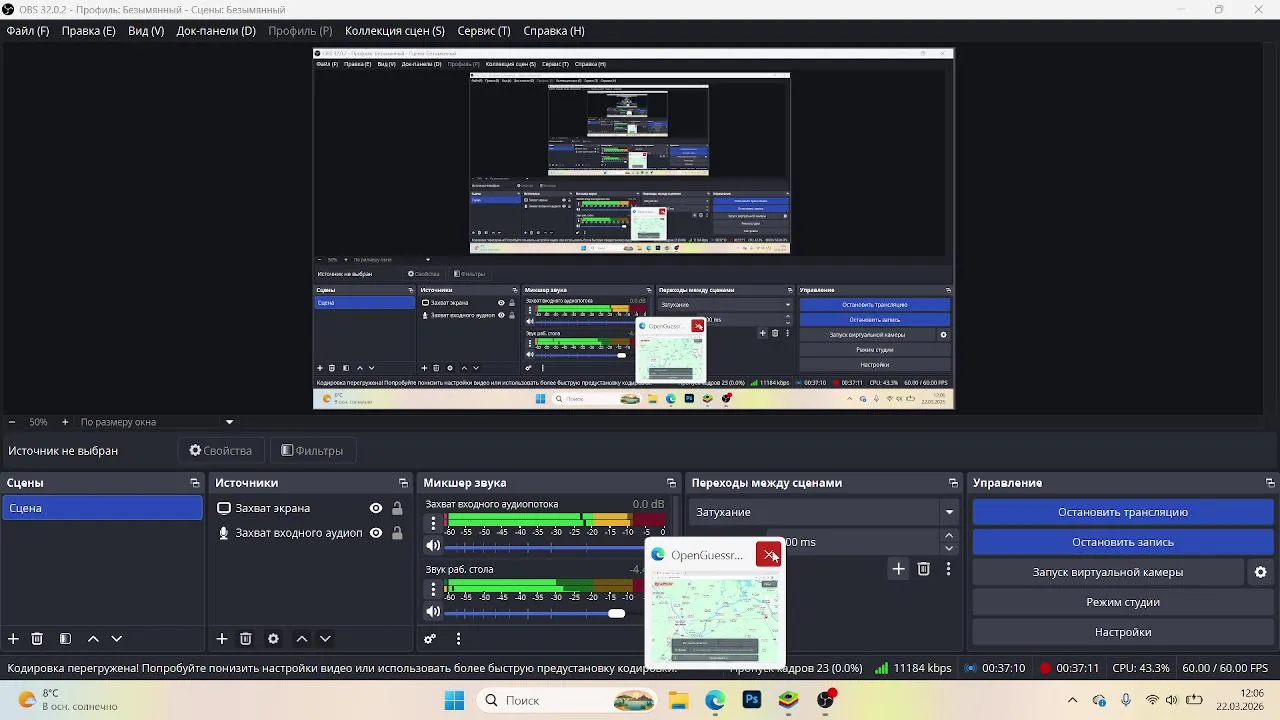This screenshot has width=1280, height=720.
Task: Click Остановить запись button
Action: 1123,542
